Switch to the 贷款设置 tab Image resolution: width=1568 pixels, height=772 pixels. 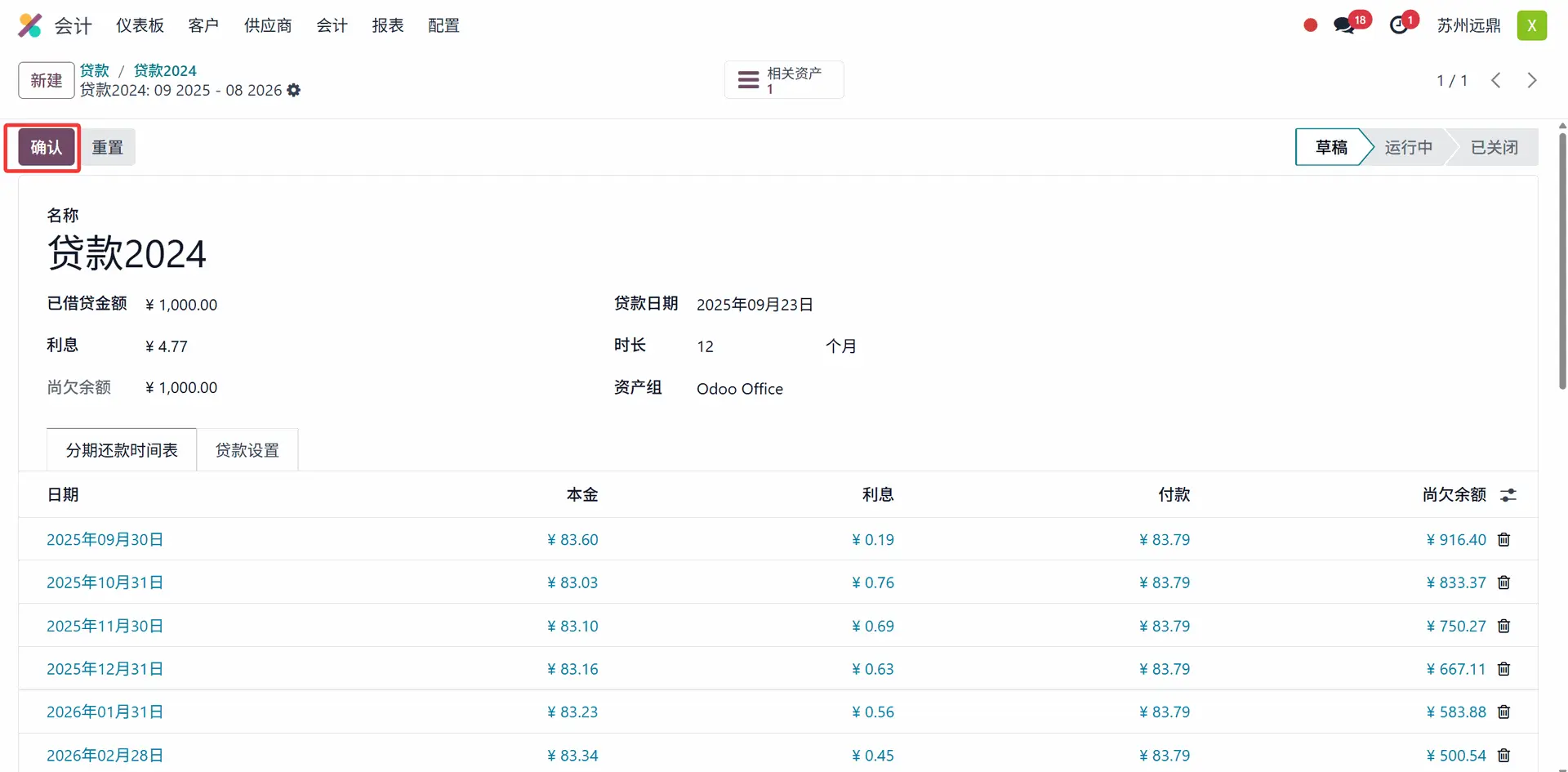pyautogui.click(x=247, y=450)
